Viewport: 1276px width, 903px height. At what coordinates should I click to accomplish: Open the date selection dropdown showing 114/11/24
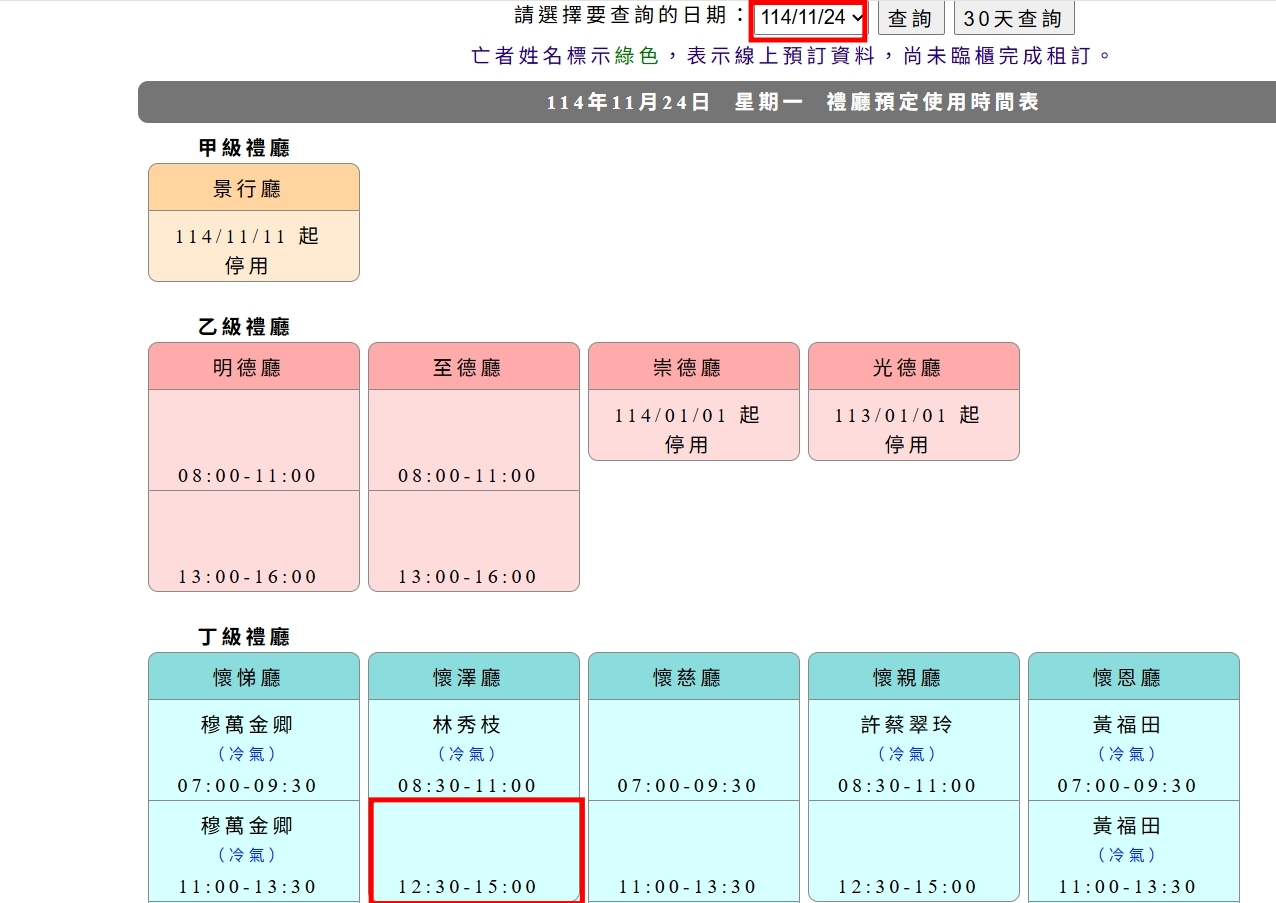(809, 18)
